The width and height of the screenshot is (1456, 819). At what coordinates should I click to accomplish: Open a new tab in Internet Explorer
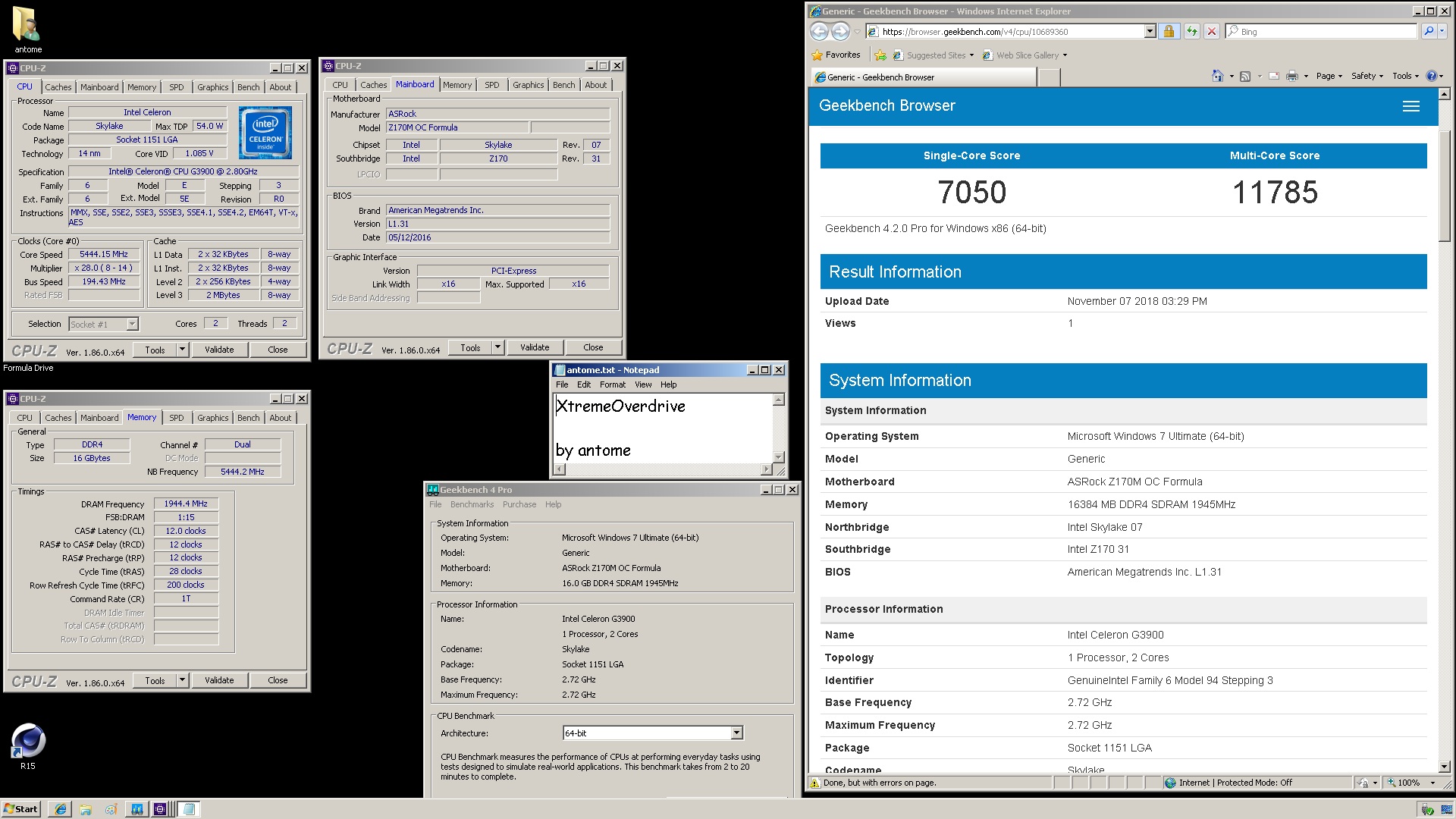(1049, 77)
